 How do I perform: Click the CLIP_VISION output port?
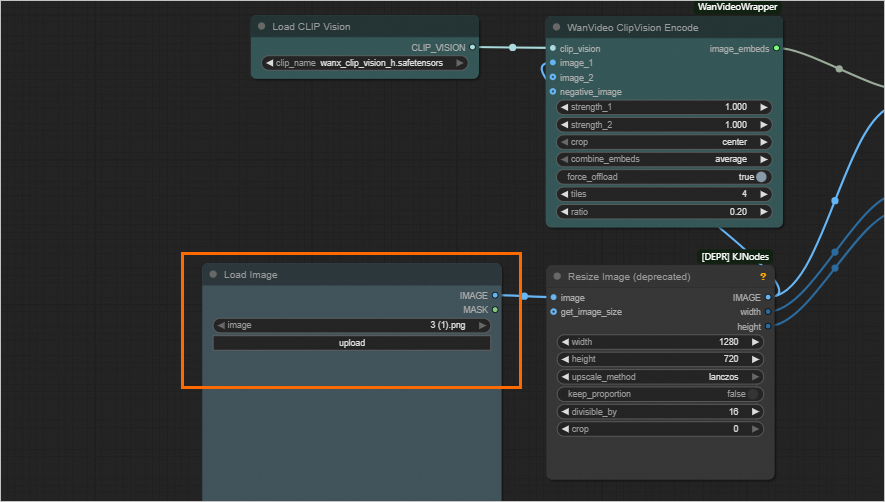tap(473, 47)
